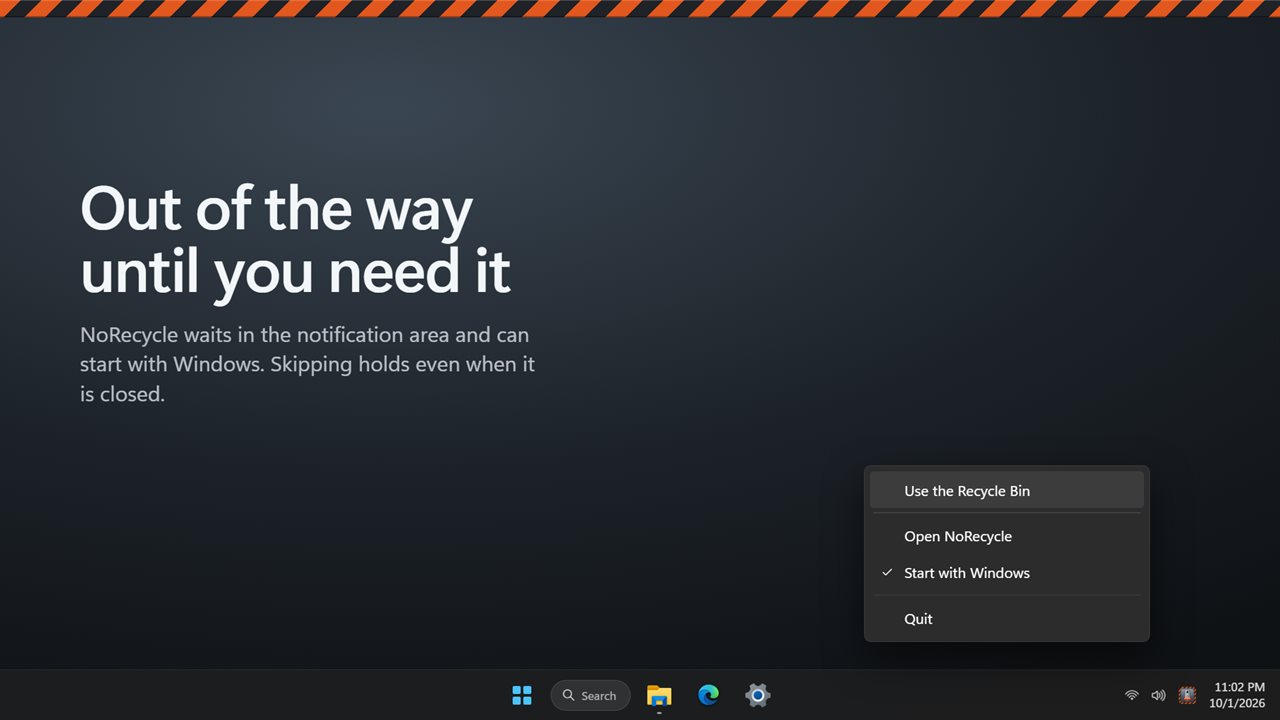This screenshot has width=1280, height=720.
Task: Choose Use the Recycle Bin menu entry
Action: pyautogui.click(x=1006, y=491)
